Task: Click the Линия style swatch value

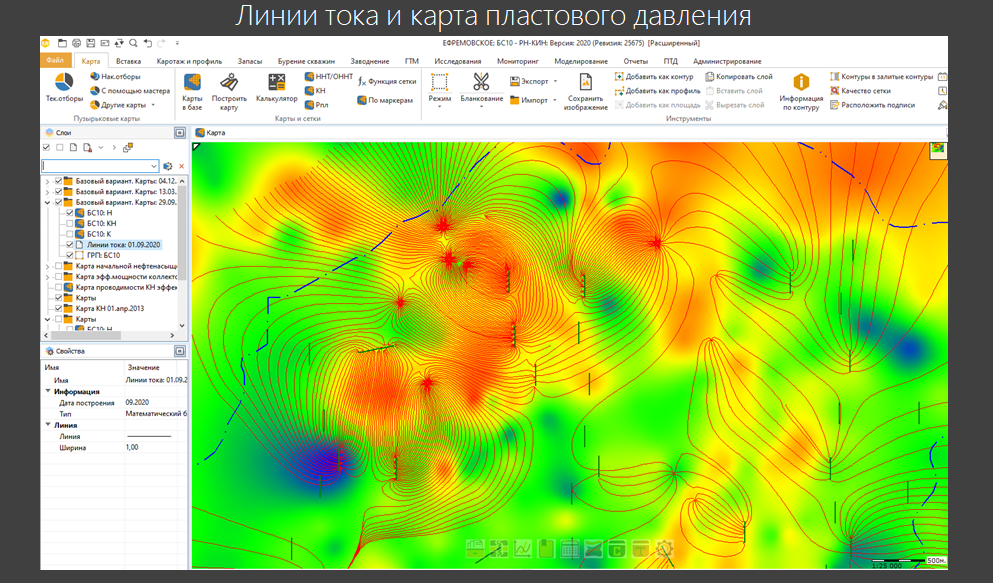Action: pyautogui.click(x=149, y=436)
